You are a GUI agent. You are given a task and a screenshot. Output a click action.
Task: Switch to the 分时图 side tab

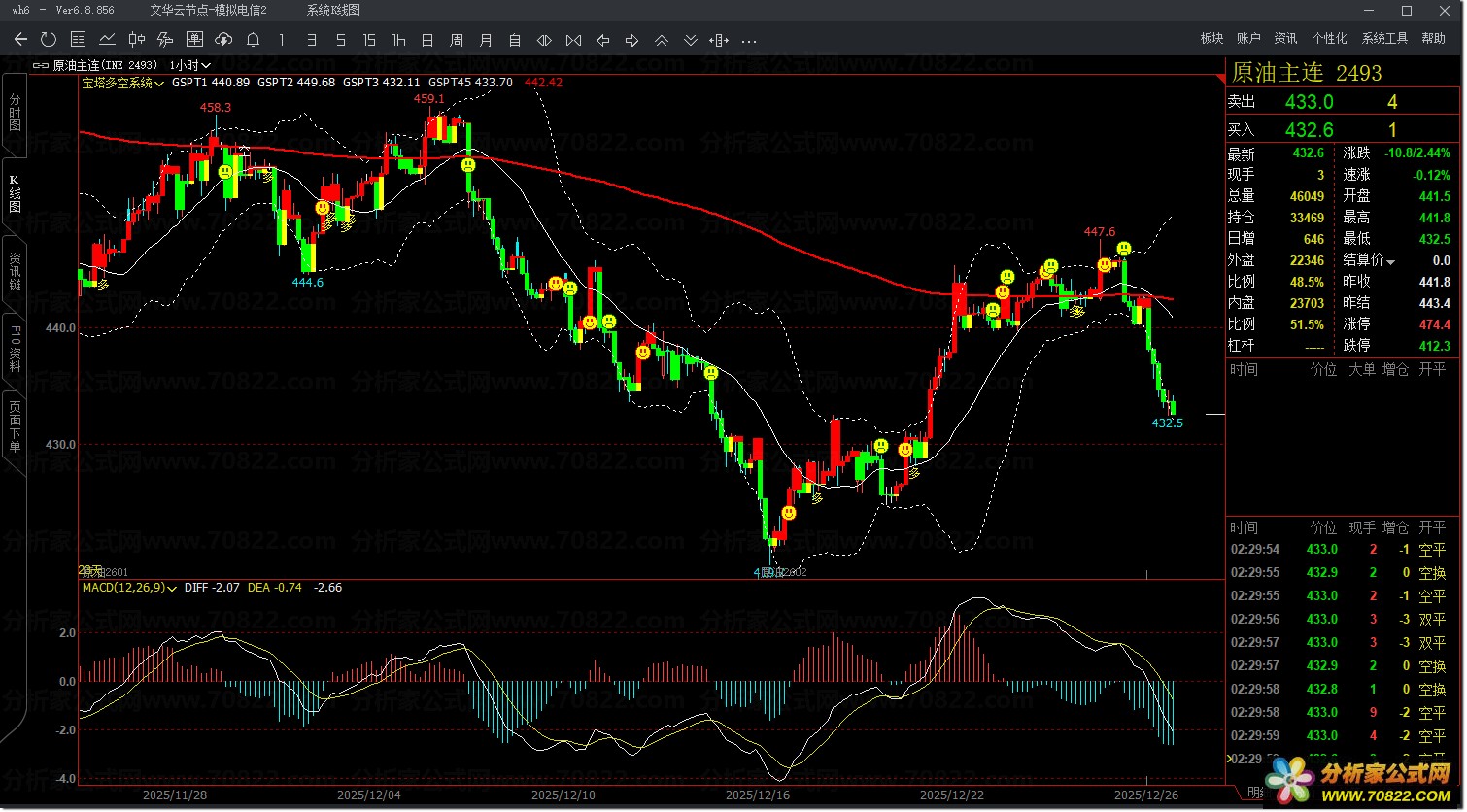click(x=15, y=114)
